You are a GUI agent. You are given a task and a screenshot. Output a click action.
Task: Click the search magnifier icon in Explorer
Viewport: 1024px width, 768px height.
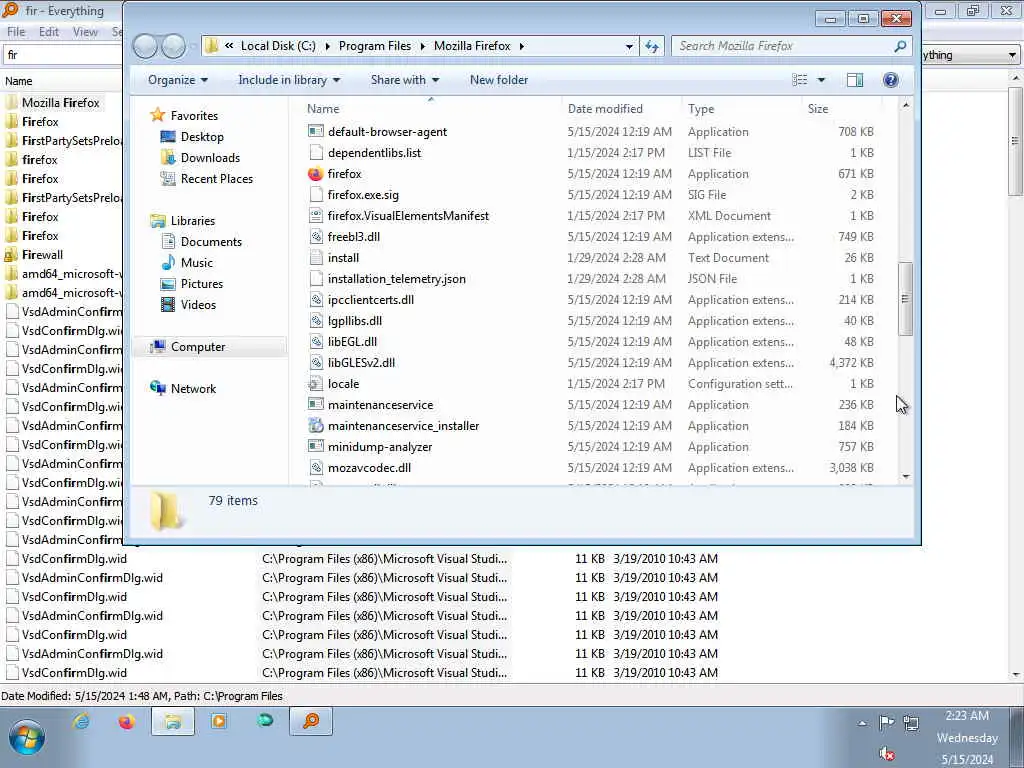coord(901,46)
